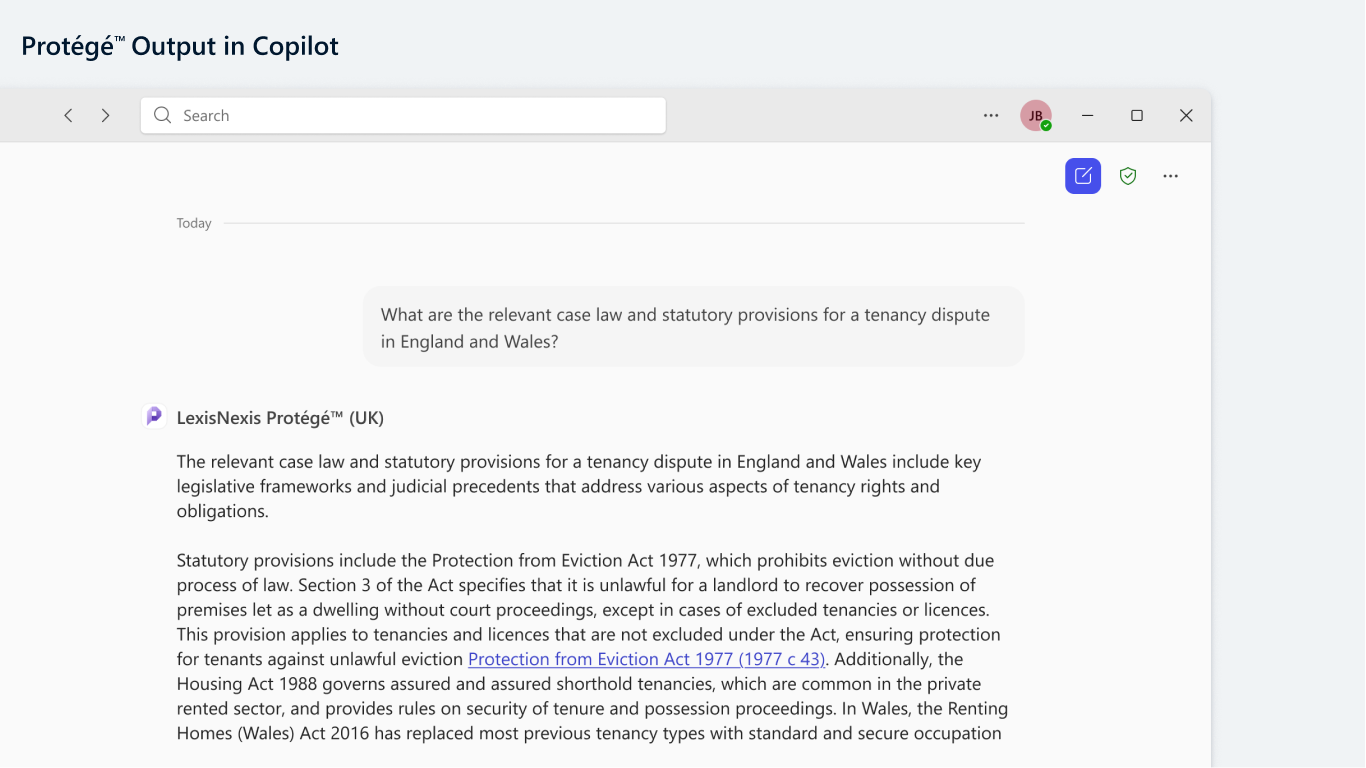Screen dimensions: 1366x768
Task: Click the LexisNexis Protégé purple logo icon
Action: [154, 416]
